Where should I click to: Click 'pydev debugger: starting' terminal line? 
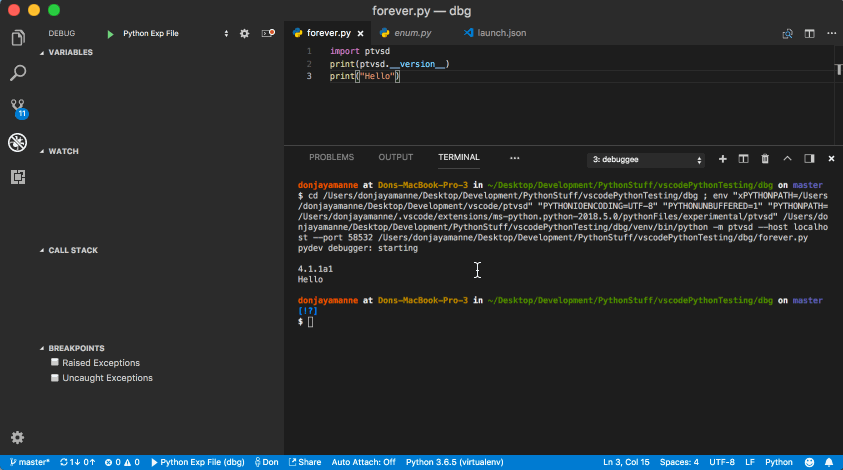tap(358, 248)
